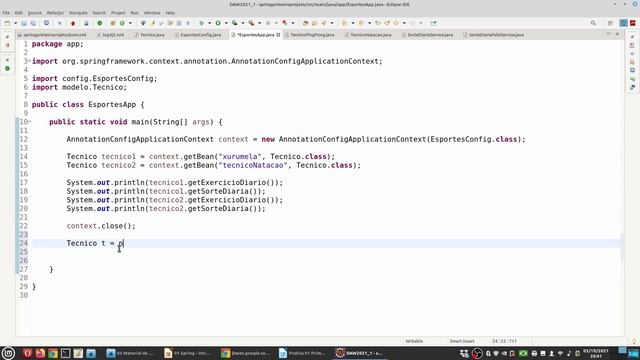Click the taskbar clock
The image size is (640, 360).
(x=596, y=353)
